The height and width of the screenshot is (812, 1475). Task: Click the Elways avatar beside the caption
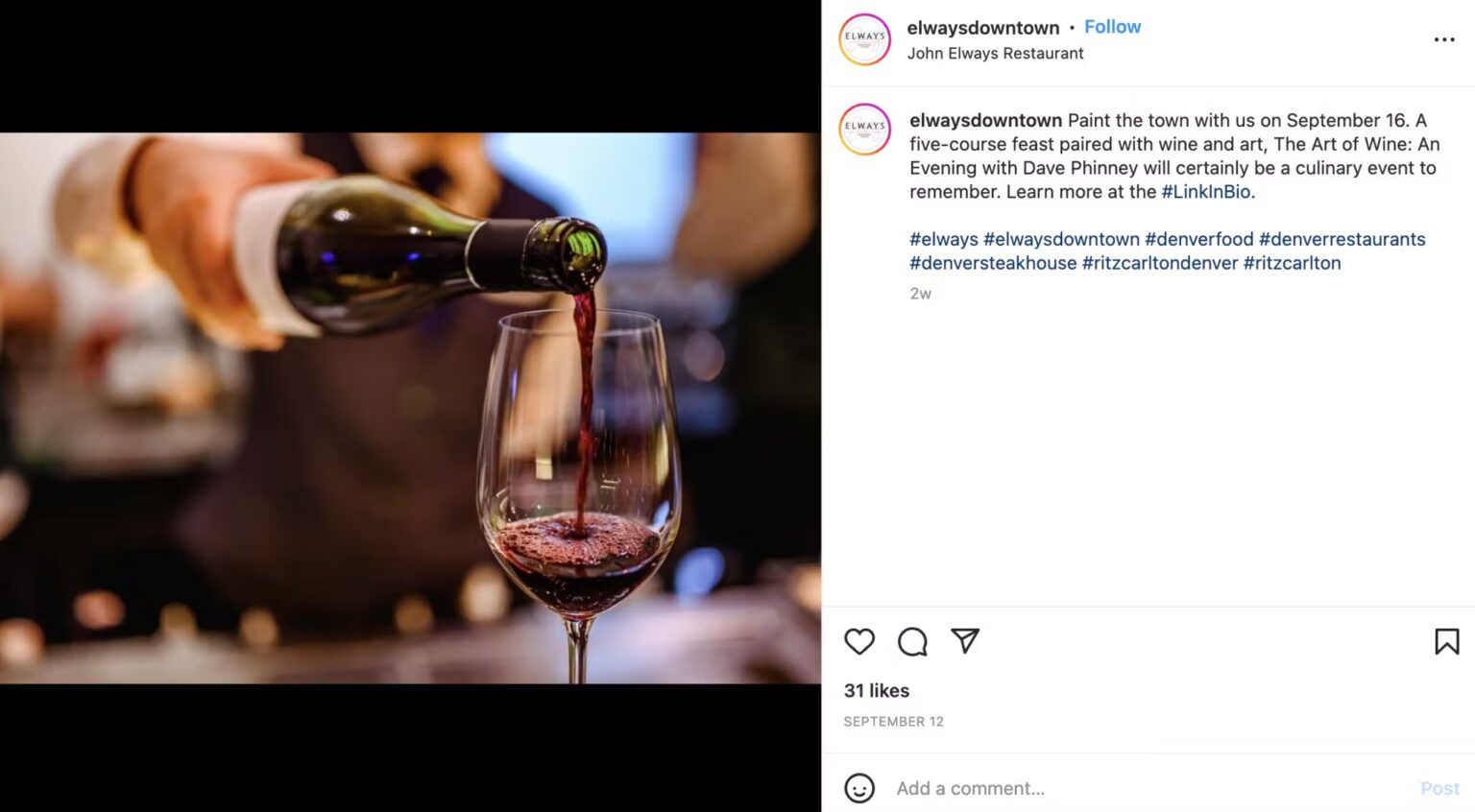click(x=865, y=130)
